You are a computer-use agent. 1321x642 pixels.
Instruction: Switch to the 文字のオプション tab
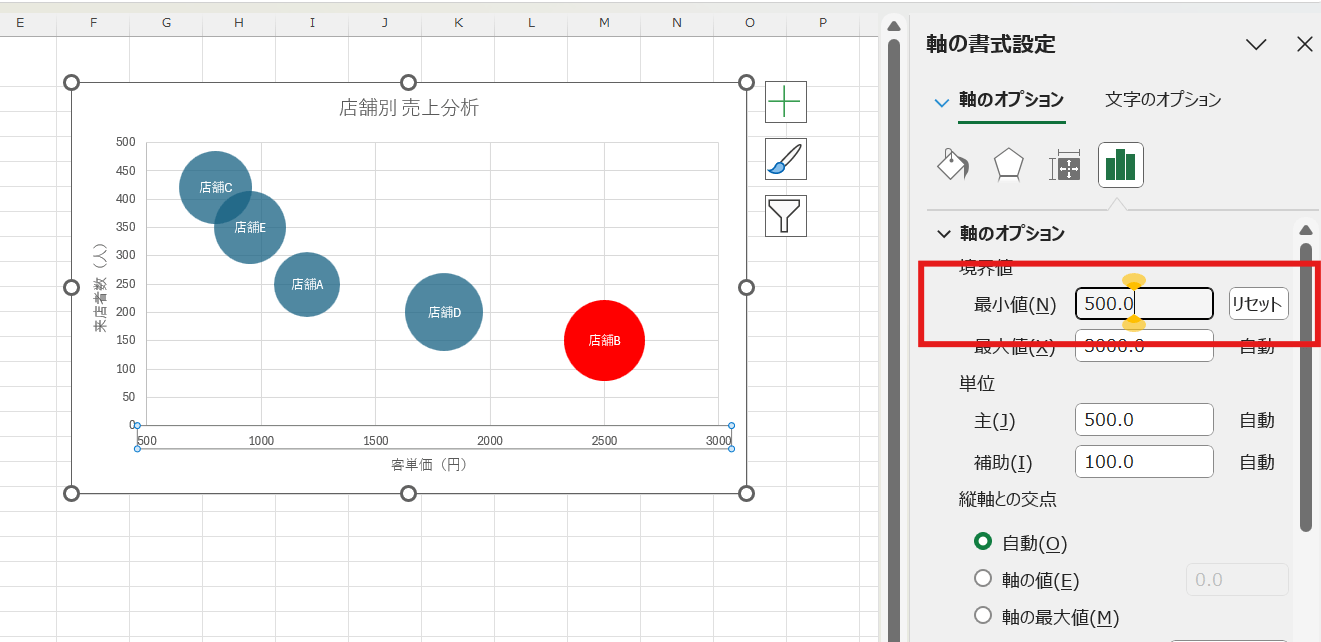click(1162, 99)
